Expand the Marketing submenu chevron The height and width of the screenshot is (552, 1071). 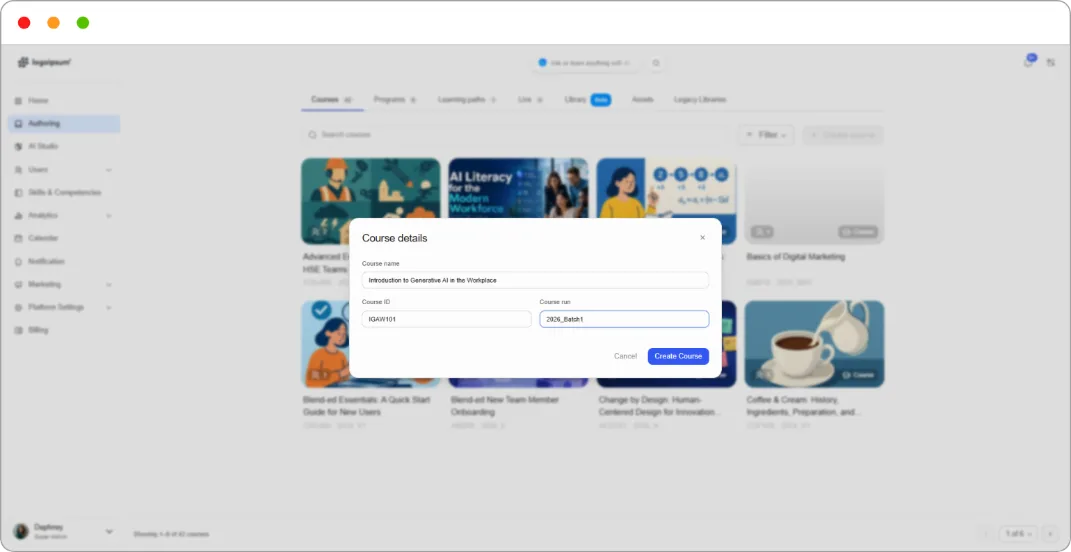pos(109,284)
